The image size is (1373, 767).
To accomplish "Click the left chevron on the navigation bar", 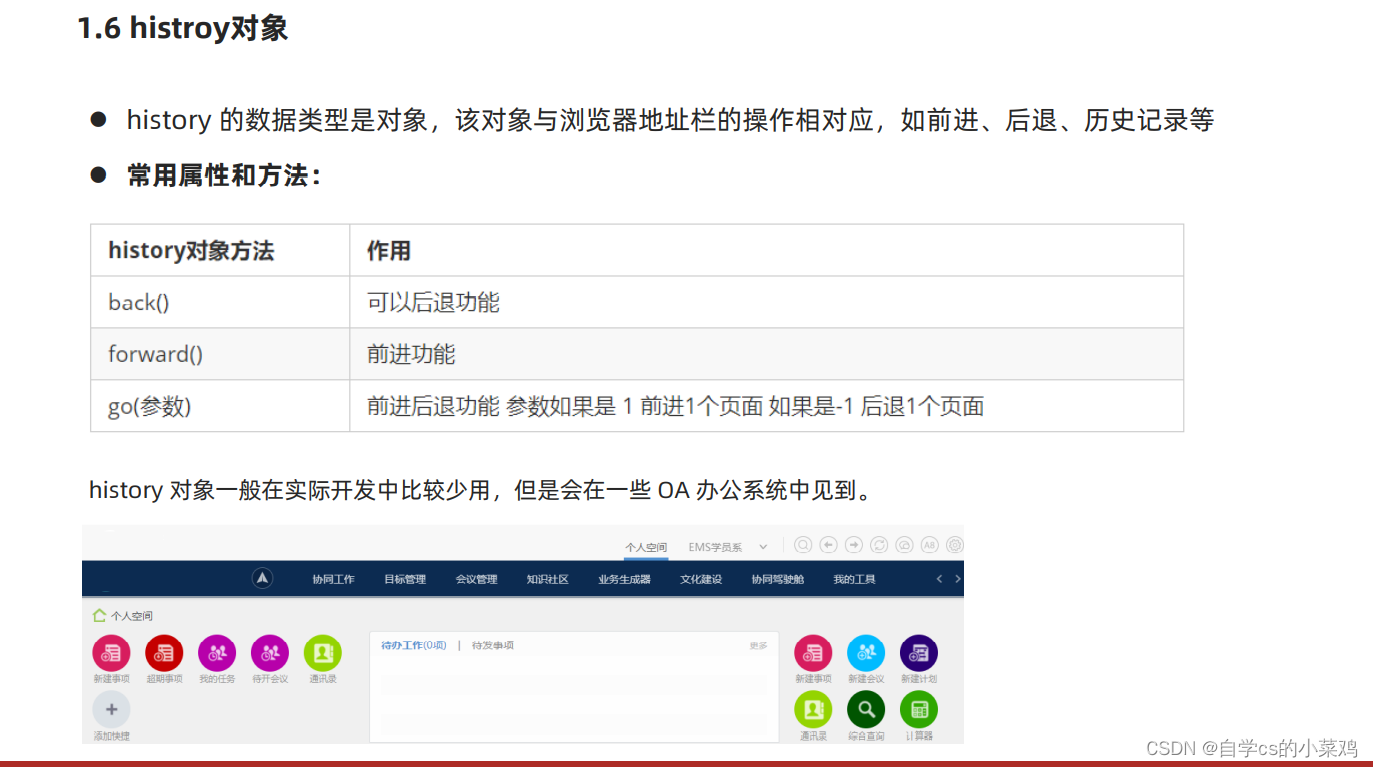I will pos(940,579).
